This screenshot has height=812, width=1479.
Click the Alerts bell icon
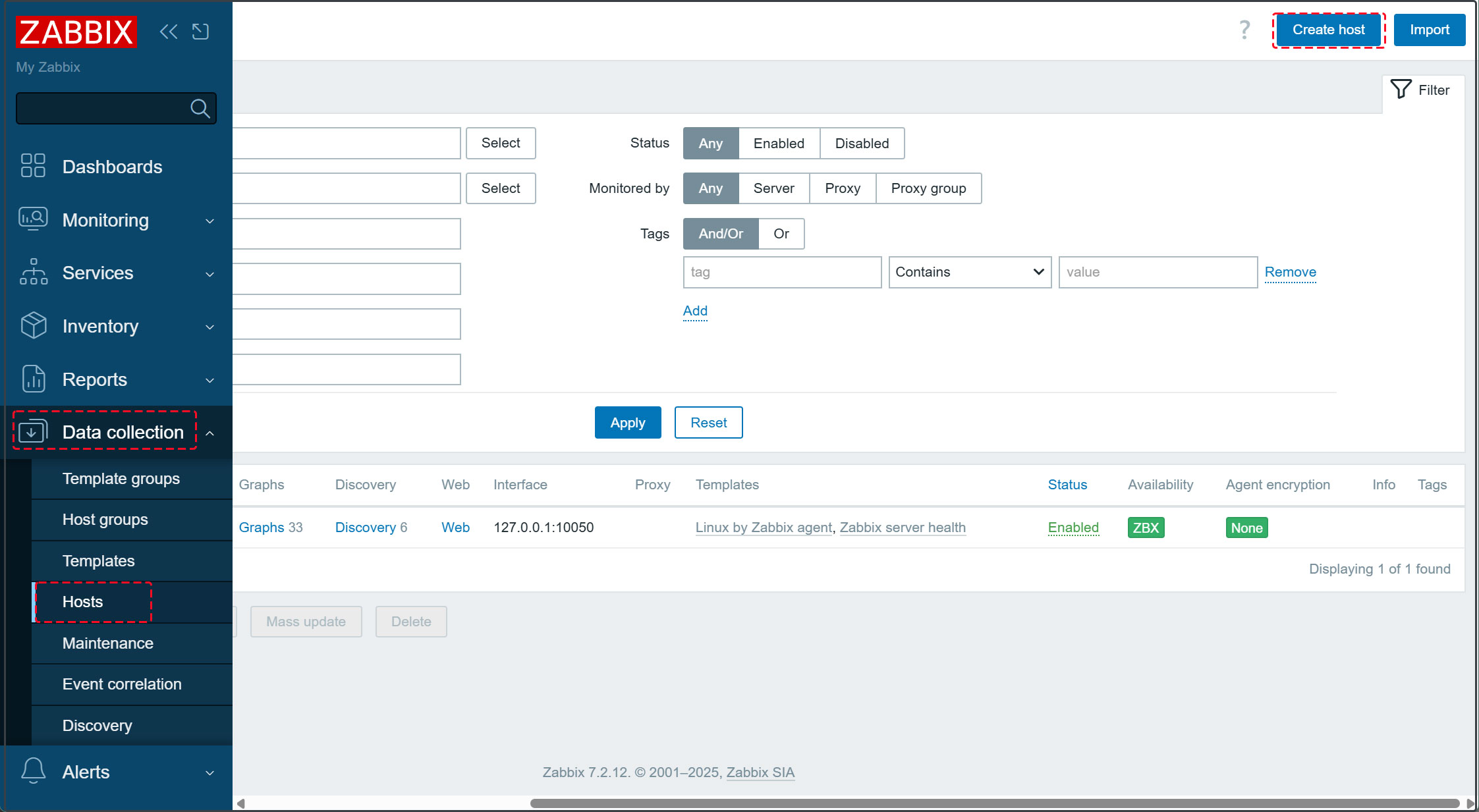point(33,771)
